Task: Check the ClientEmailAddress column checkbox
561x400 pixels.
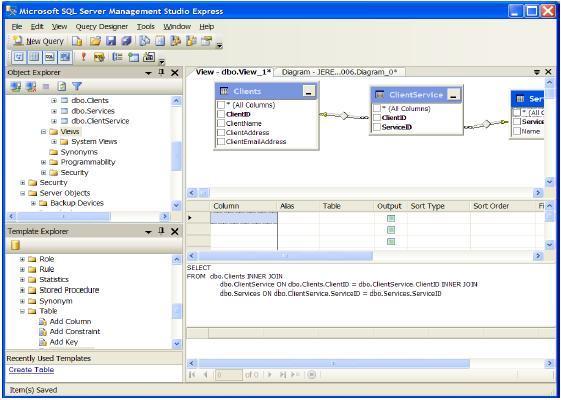Action: tap(221, 141)
